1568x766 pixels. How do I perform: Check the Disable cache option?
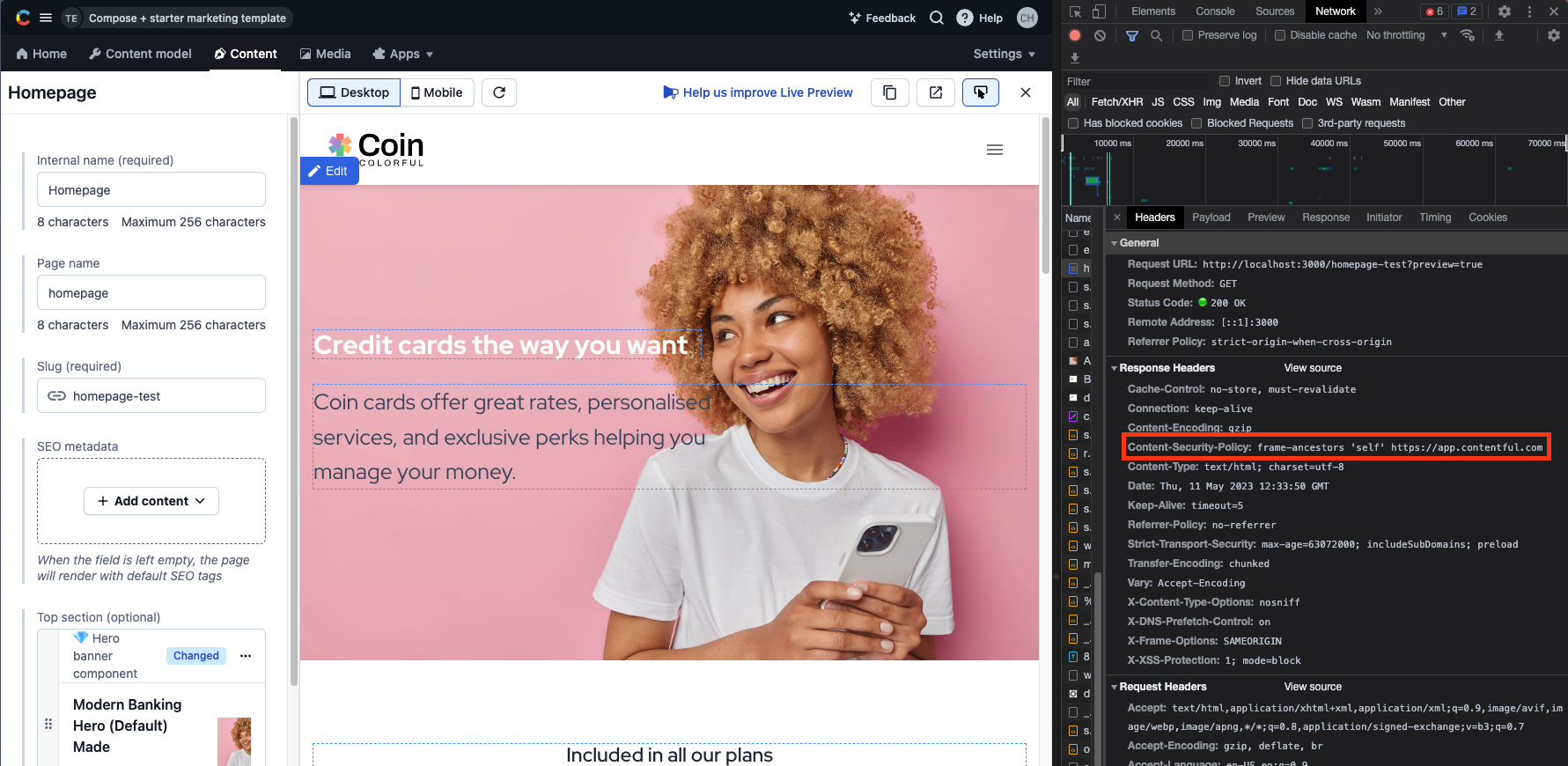coord(1280,35)
